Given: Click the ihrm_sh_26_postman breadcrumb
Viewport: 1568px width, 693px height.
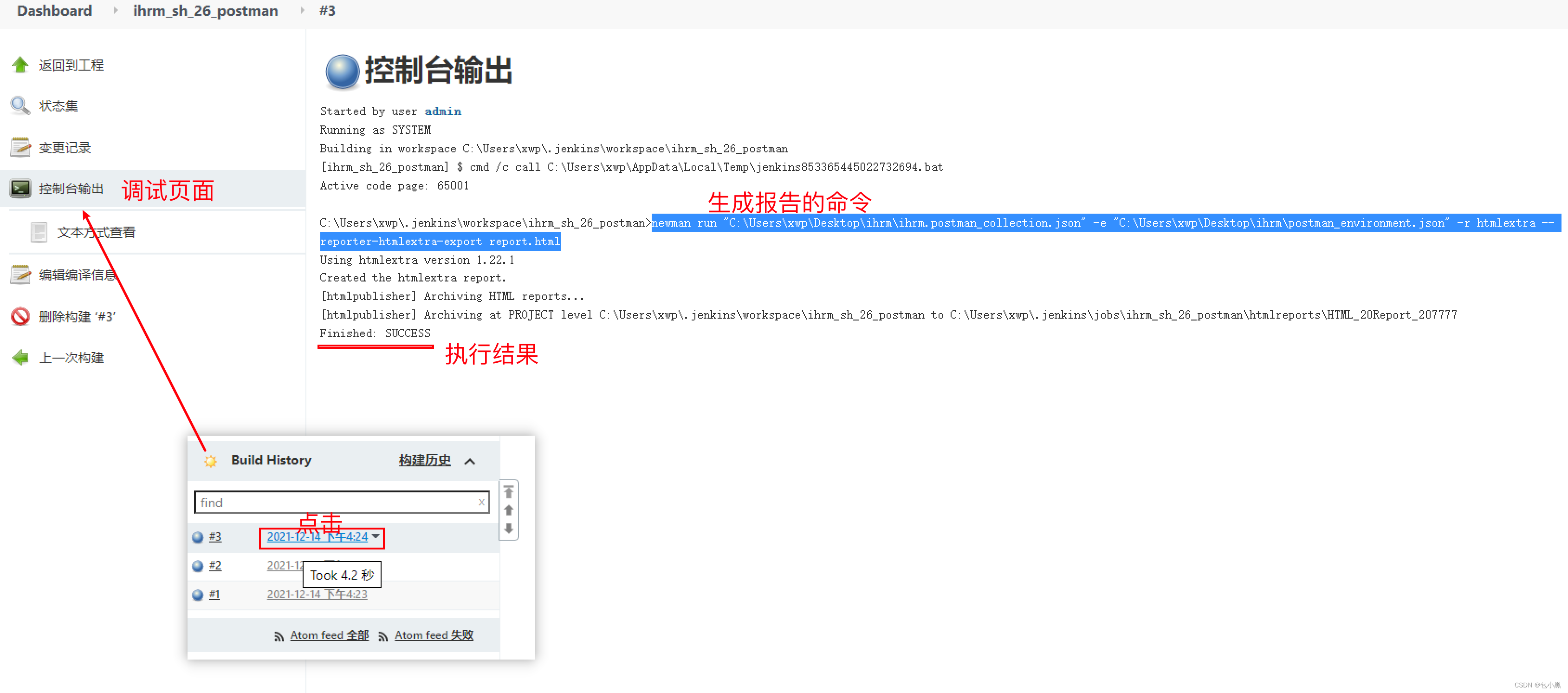Looking at the screenshot, I should point(205,11).
